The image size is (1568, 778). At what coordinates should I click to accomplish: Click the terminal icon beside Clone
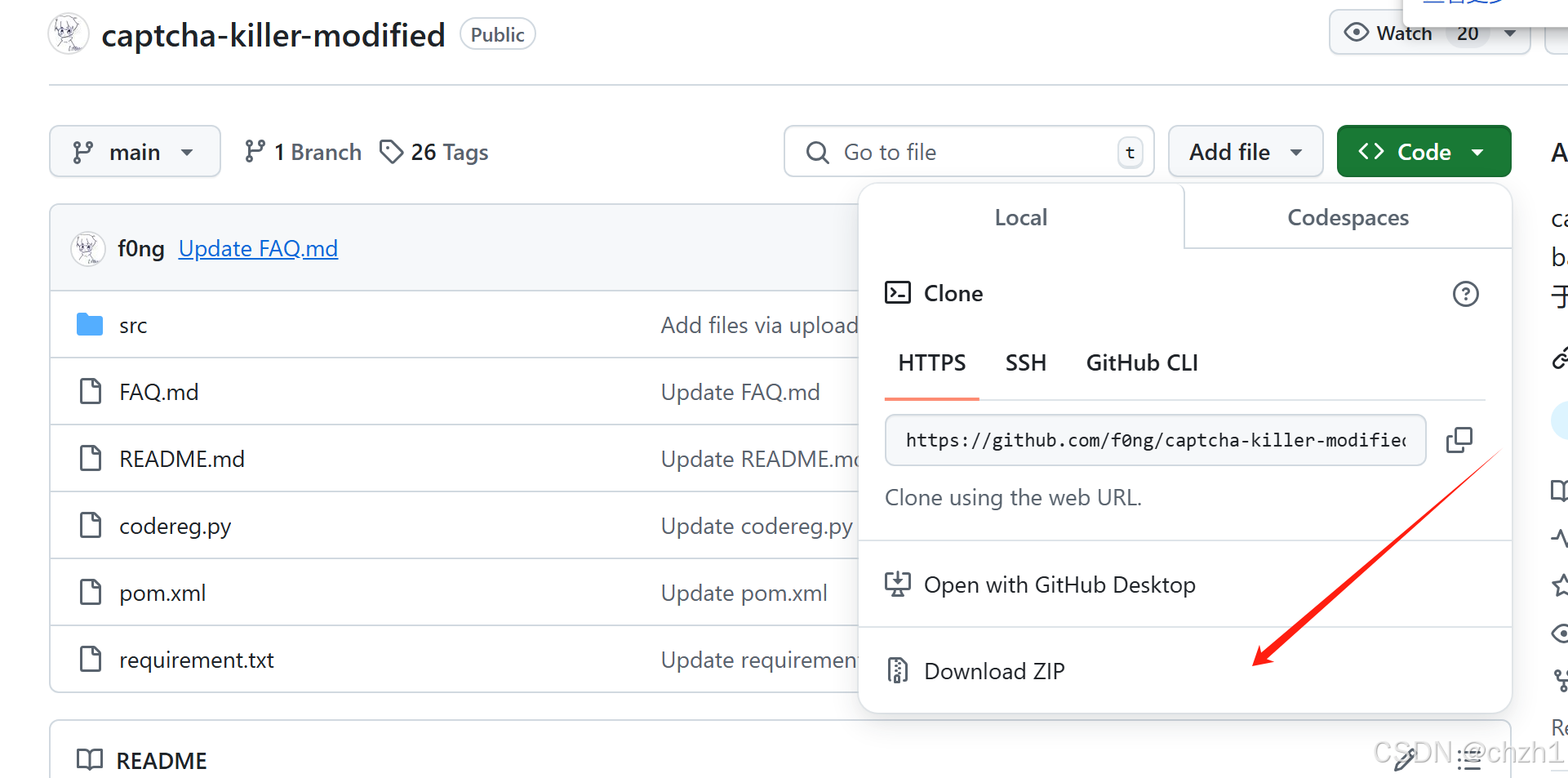pyautogui.click(x=898, y=293)
